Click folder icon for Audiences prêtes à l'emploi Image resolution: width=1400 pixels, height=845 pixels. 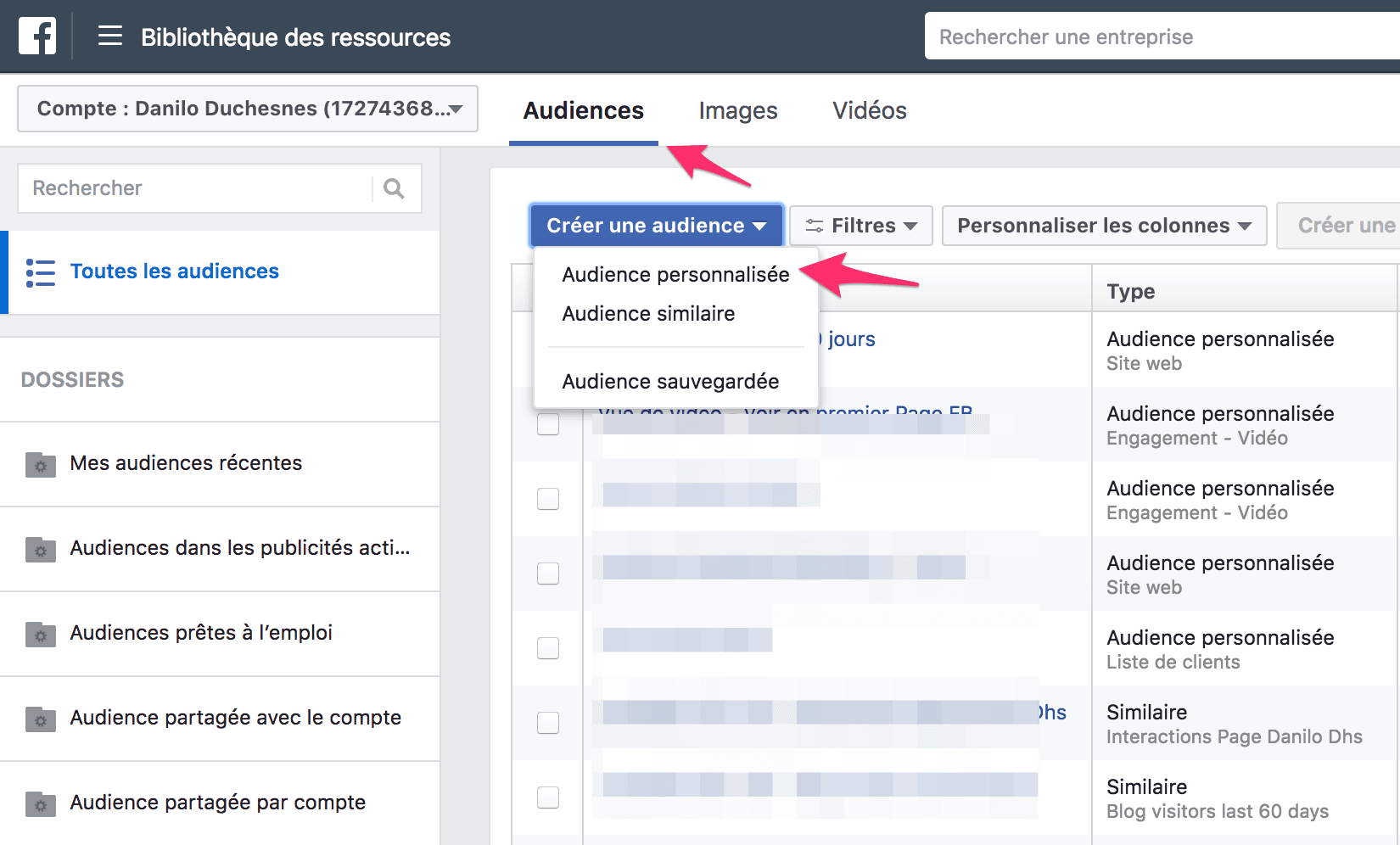(40, 634)
